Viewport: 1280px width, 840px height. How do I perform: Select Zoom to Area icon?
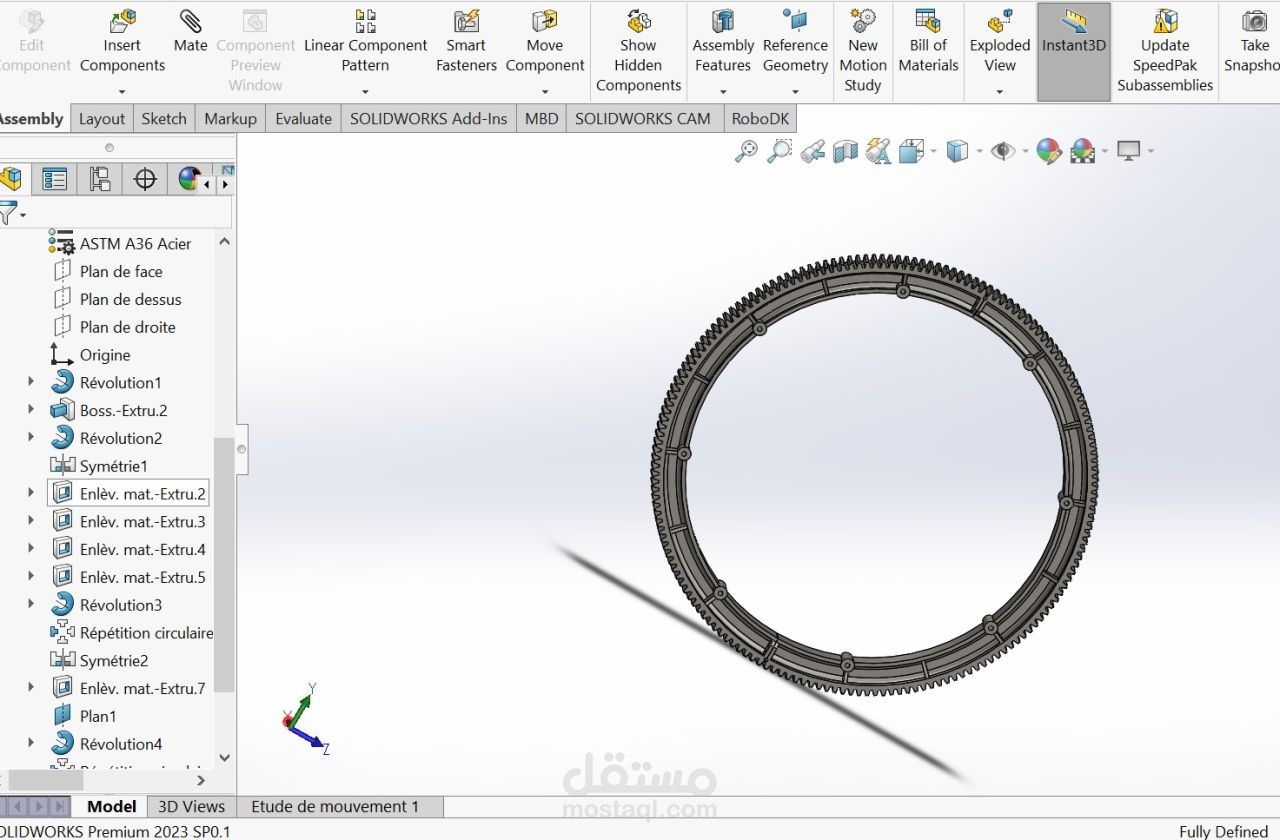point(779,151)
